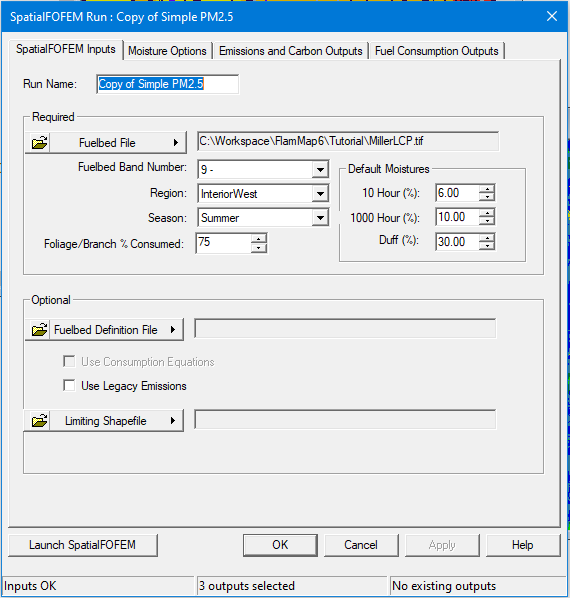Click the OK button
The height and width of the screenshot is (598, 570).
point(280,545)
